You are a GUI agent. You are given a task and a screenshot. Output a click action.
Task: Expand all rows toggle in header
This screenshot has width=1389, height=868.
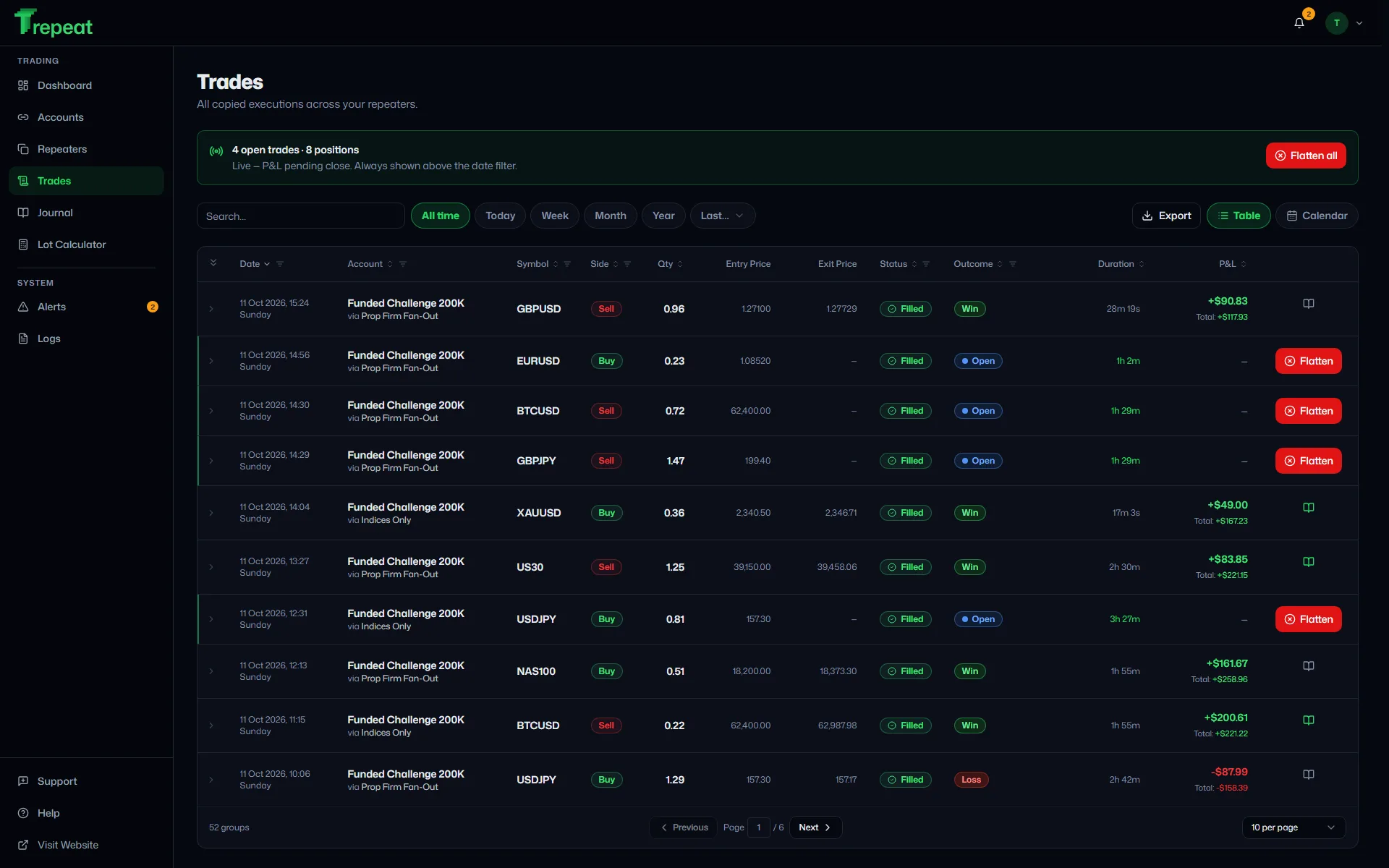pyautogui.click(x=213, y=263)
